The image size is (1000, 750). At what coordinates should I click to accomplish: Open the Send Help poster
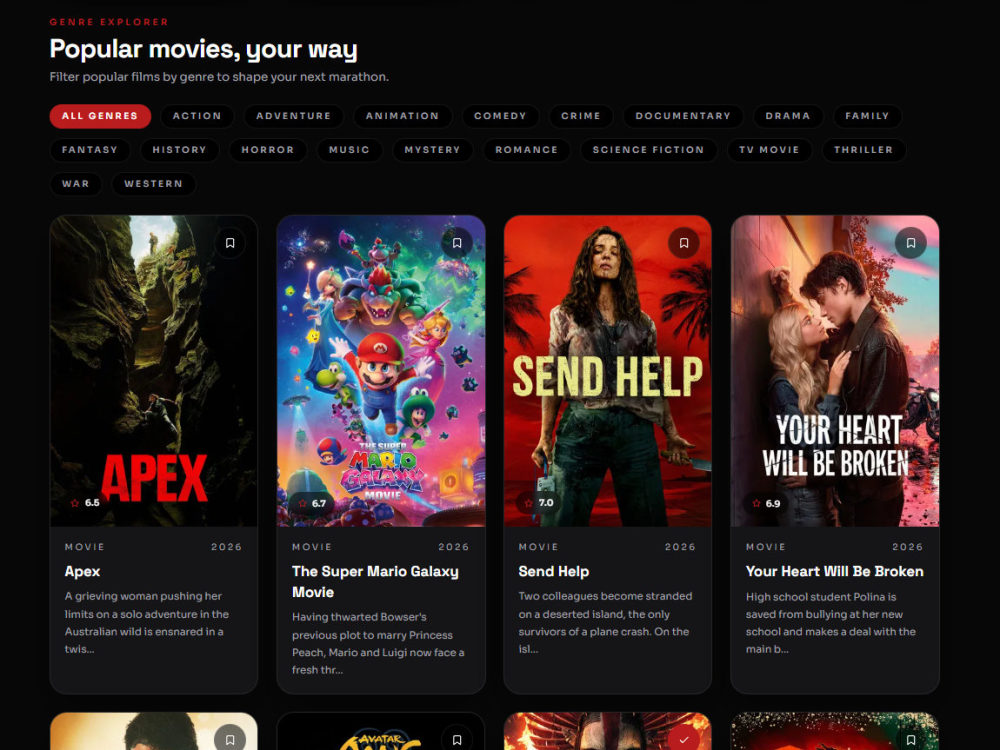[608, 371]
